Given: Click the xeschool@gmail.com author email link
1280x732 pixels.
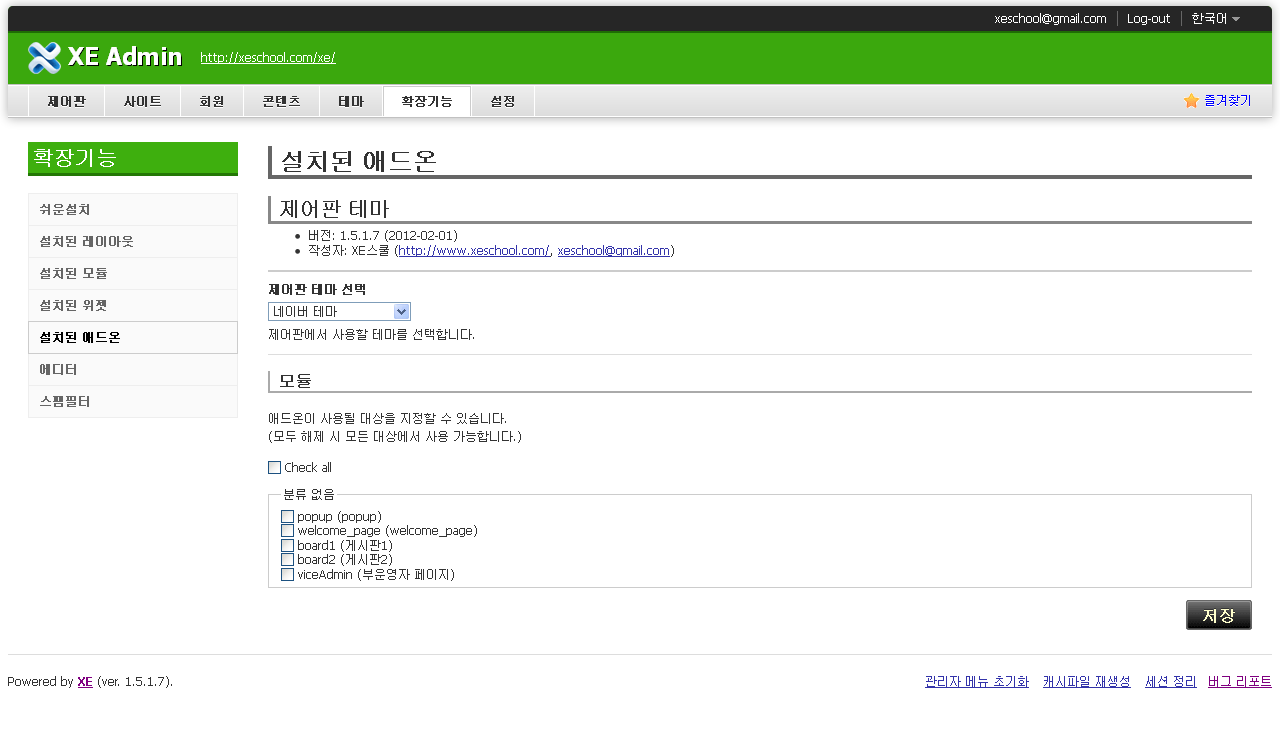Looking at the screenshot, I should click(613, 250).
